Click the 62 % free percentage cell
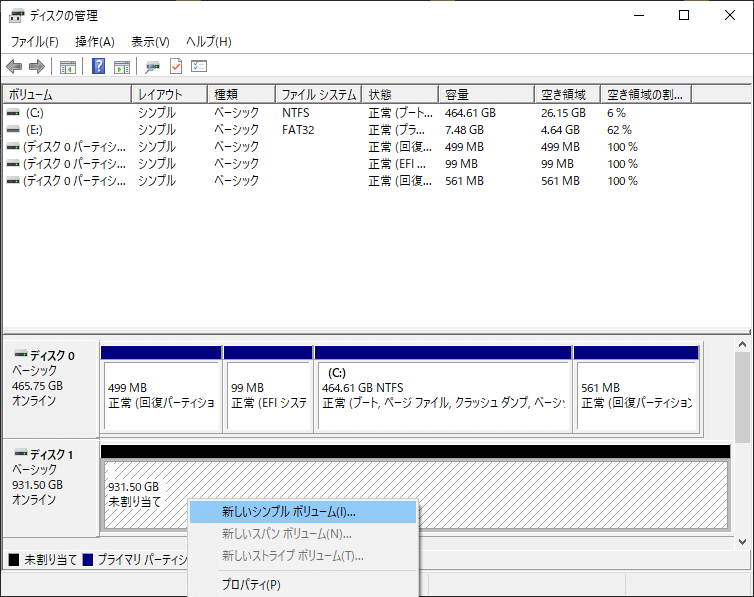 pos(619,130)
